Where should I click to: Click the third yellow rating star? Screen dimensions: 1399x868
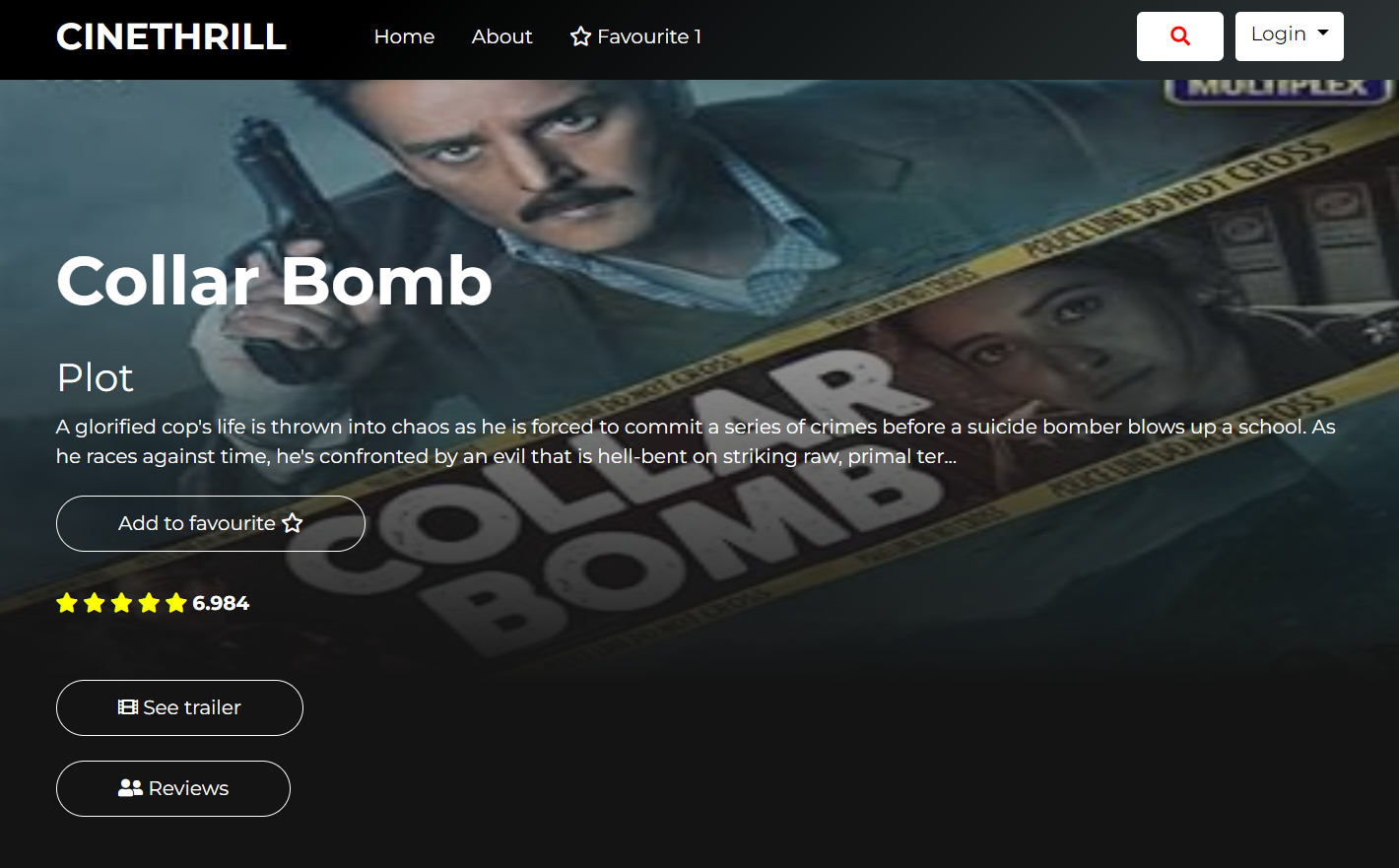pos(121,603)
